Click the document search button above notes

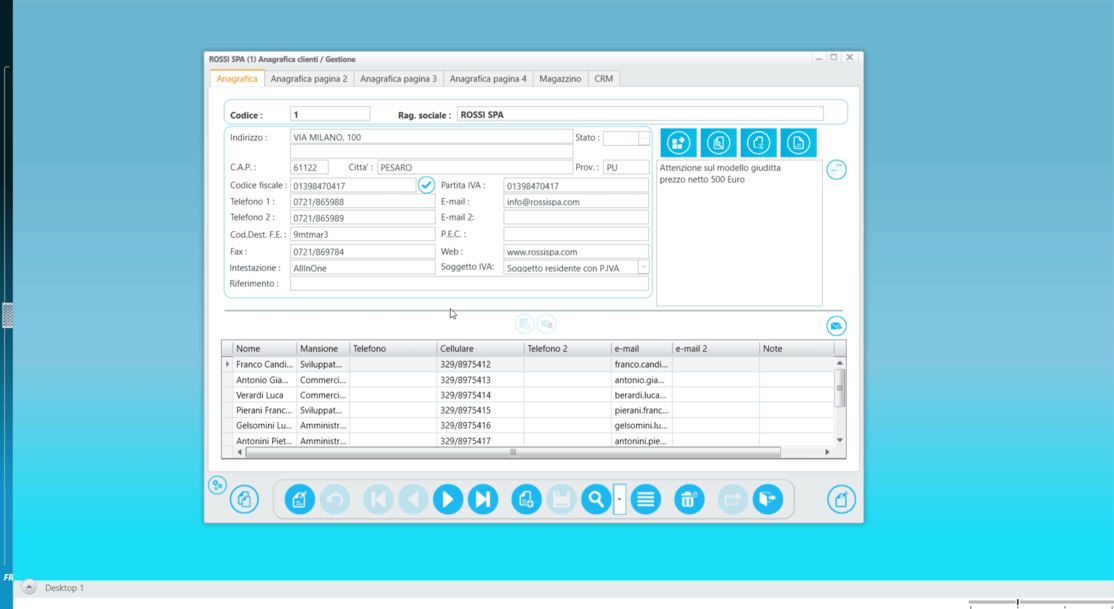click(x=718, y=143)
